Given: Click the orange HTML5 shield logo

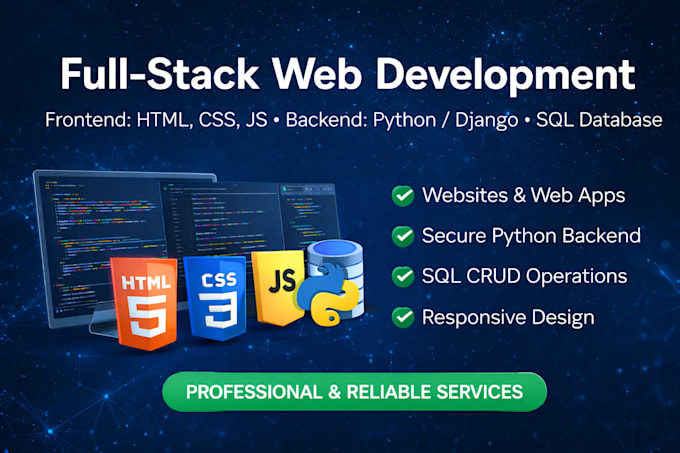Looking at the screenshot, I should (x=144, y=303).
